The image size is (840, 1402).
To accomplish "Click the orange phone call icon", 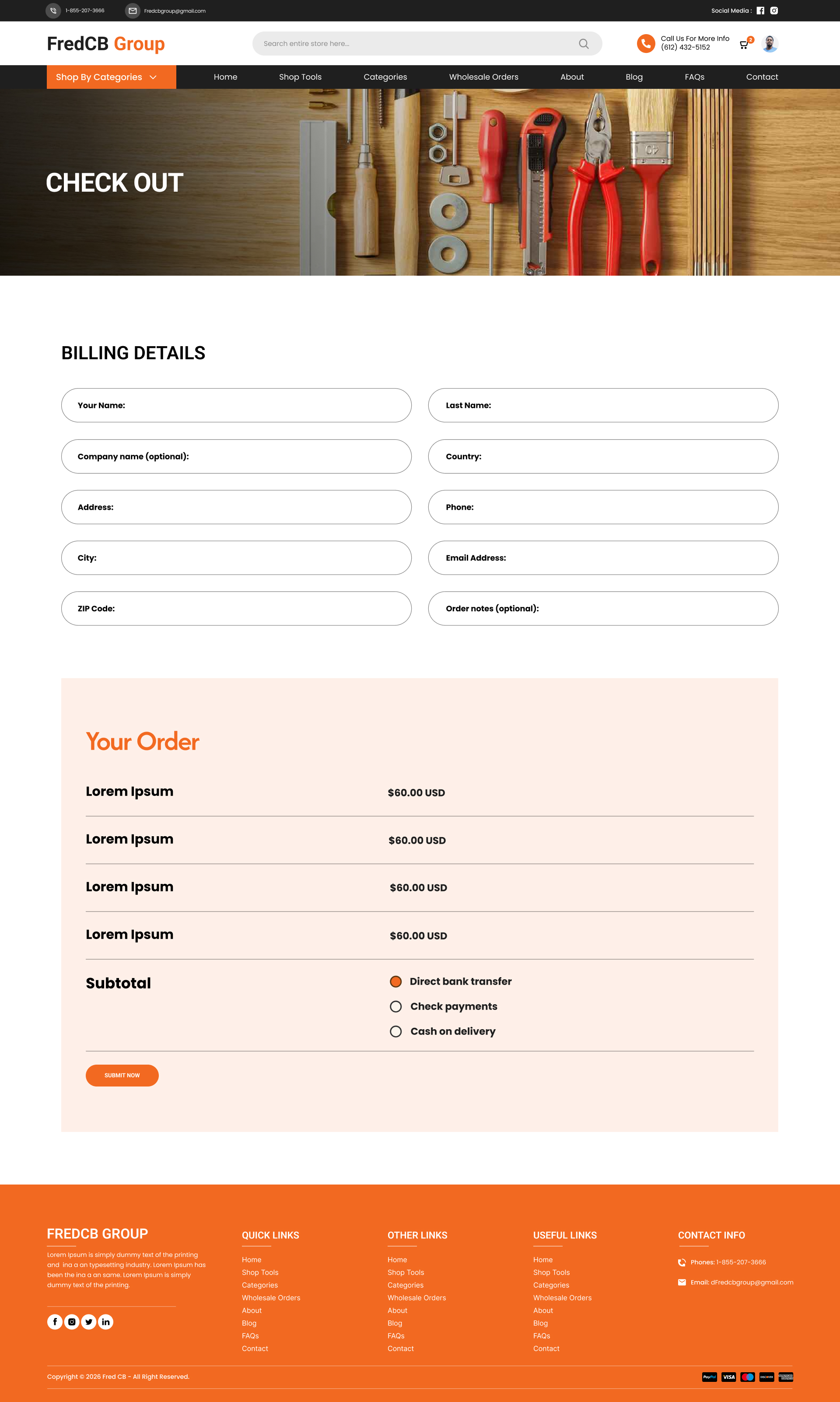I will point(645,44).
